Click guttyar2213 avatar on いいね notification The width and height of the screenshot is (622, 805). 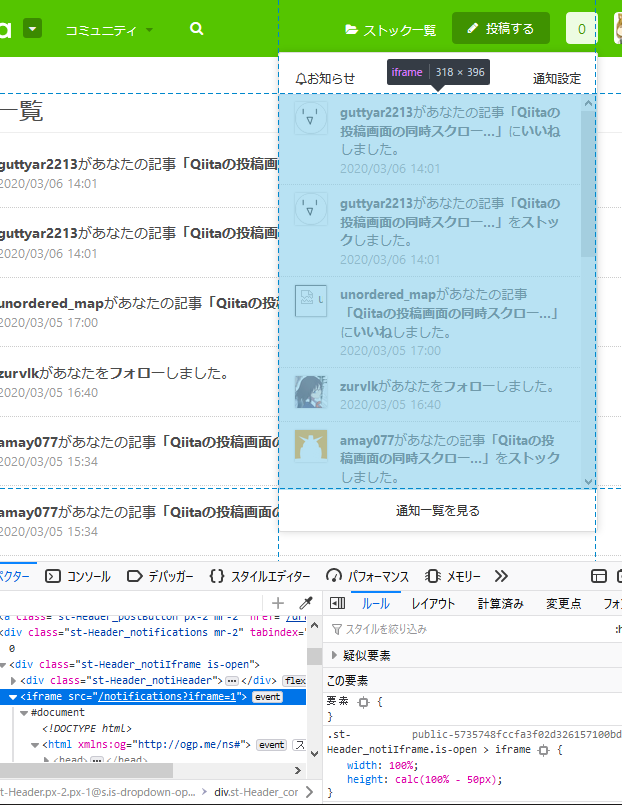pos(310,118)
